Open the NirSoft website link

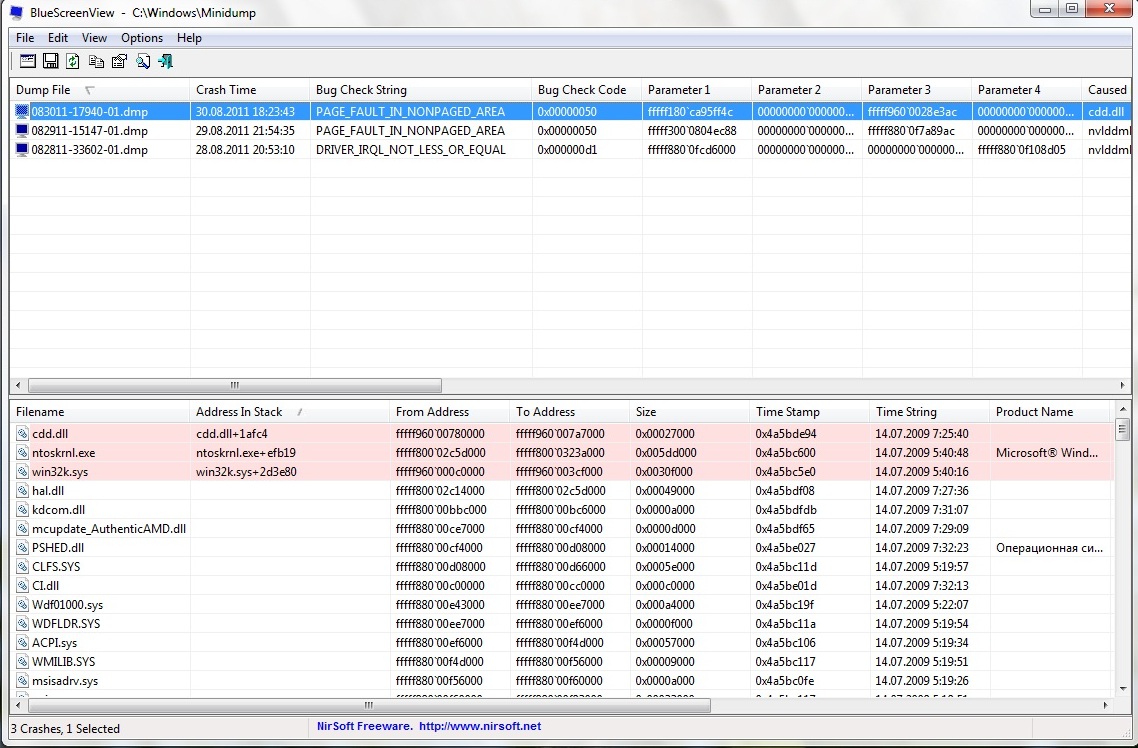tap(427, 726)
